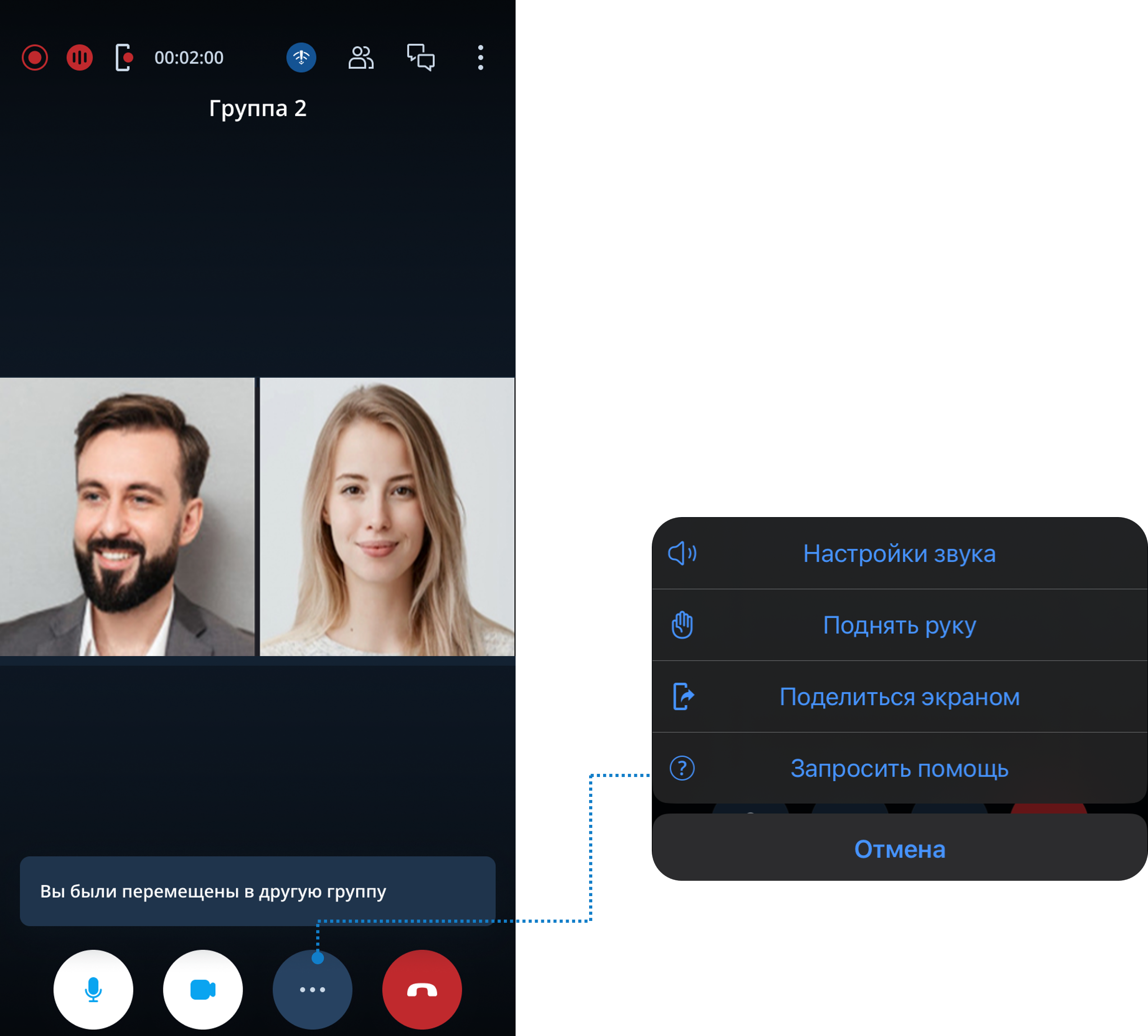Dismiss the moved-to-another-group notification
1148x1036 pixels.
(257, 891)
